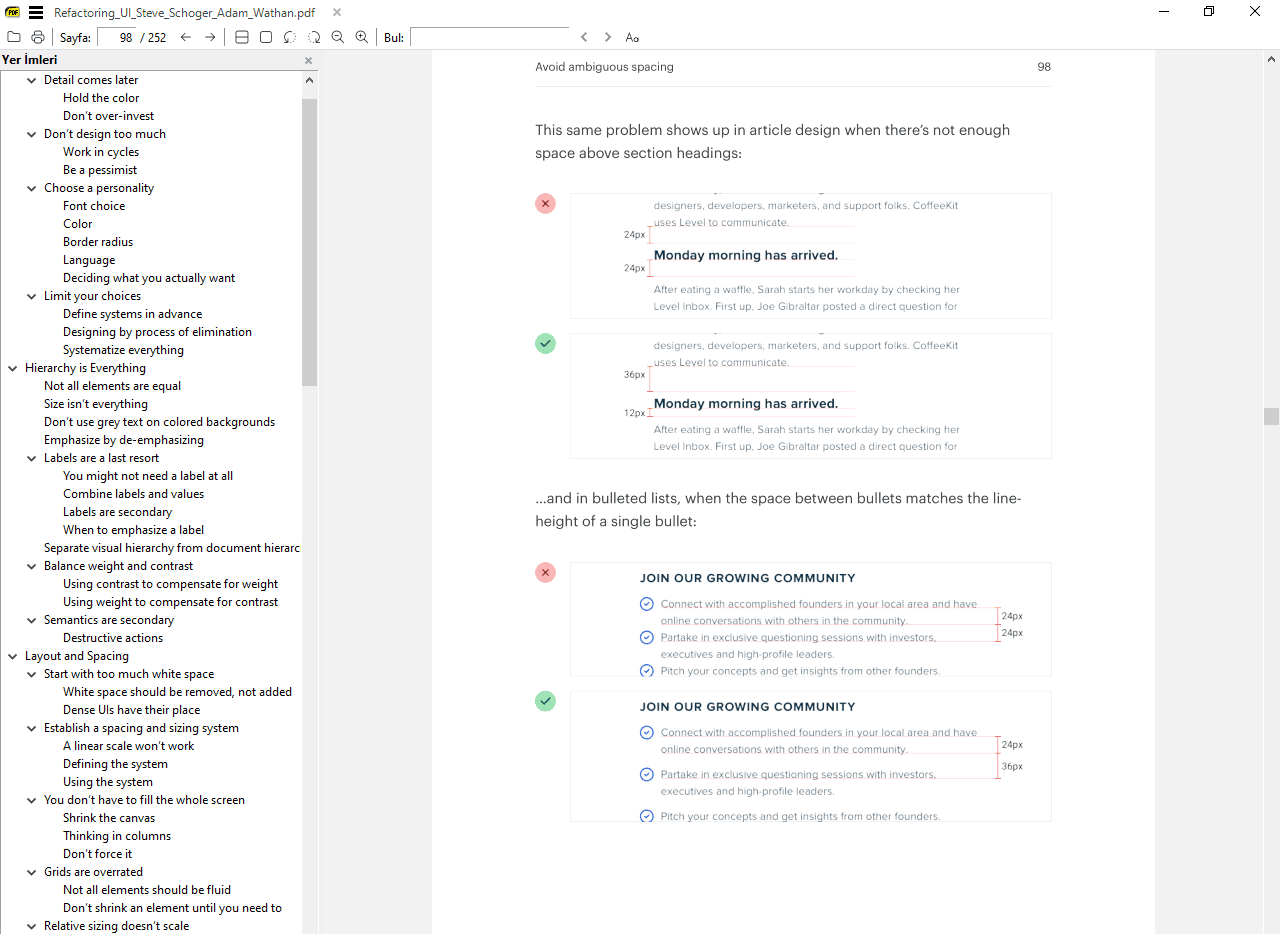This screenshot has width=1280, height=934.
Task: Close the Yer İmleri bookmarks panel
Action: [308, 60]
